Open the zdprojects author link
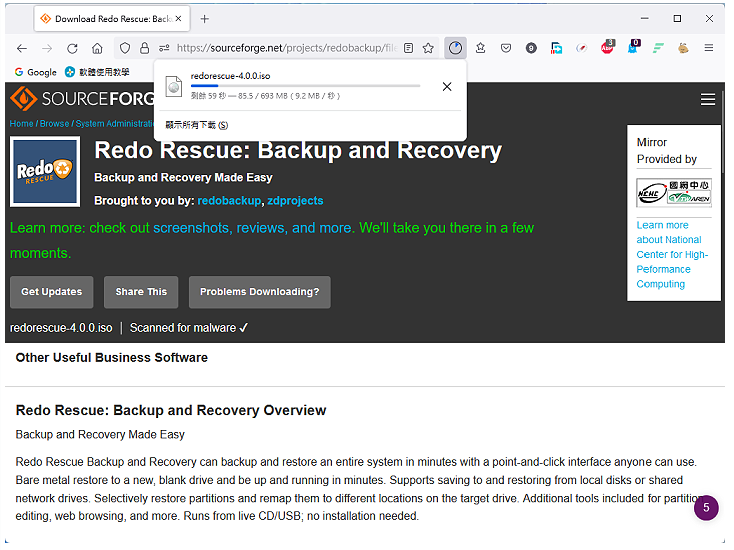Screen dimensions: 734x550 coord(295,201)
